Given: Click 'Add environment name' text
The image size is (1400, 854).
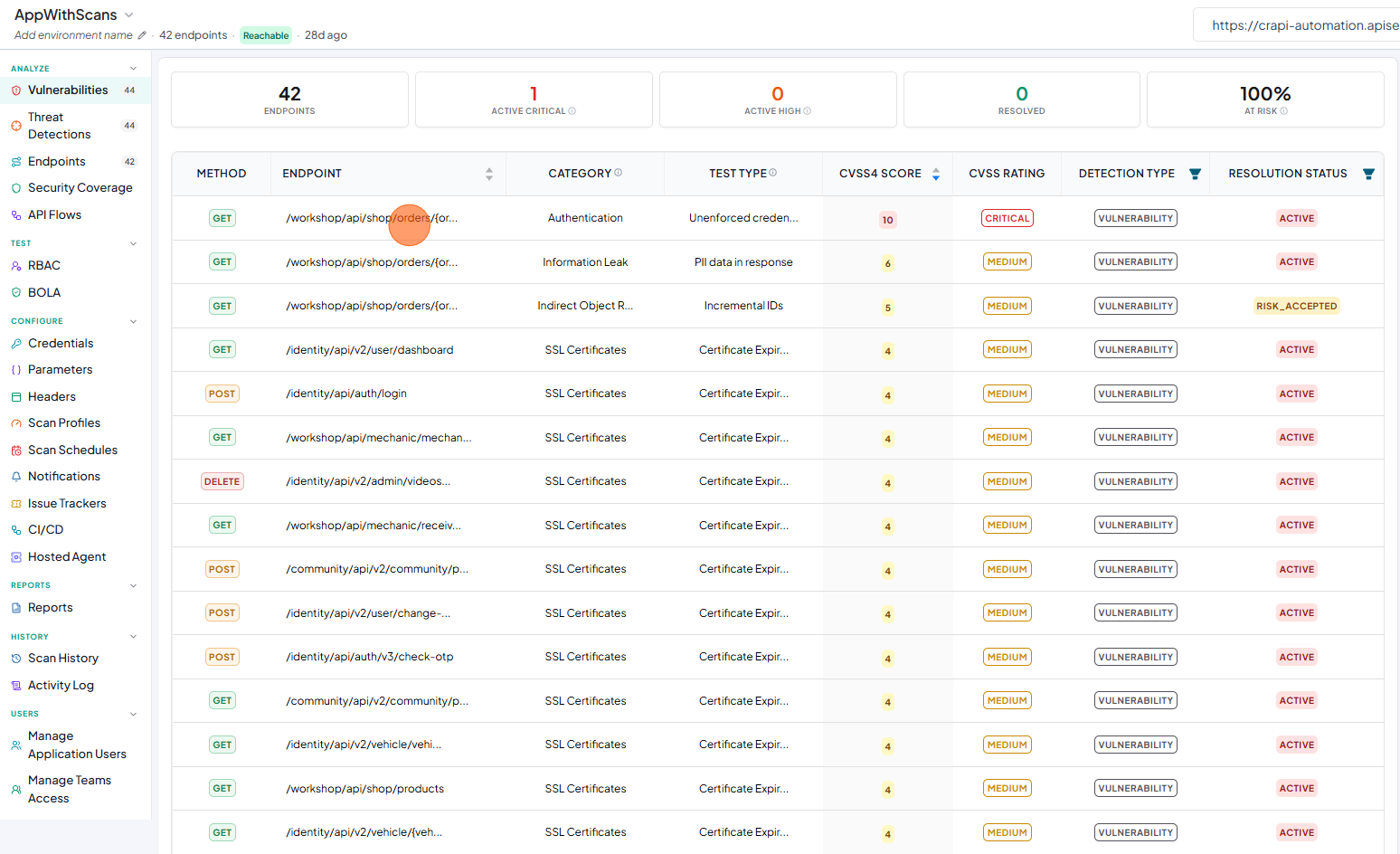Looking at the screenshot, I should [73, 35].
